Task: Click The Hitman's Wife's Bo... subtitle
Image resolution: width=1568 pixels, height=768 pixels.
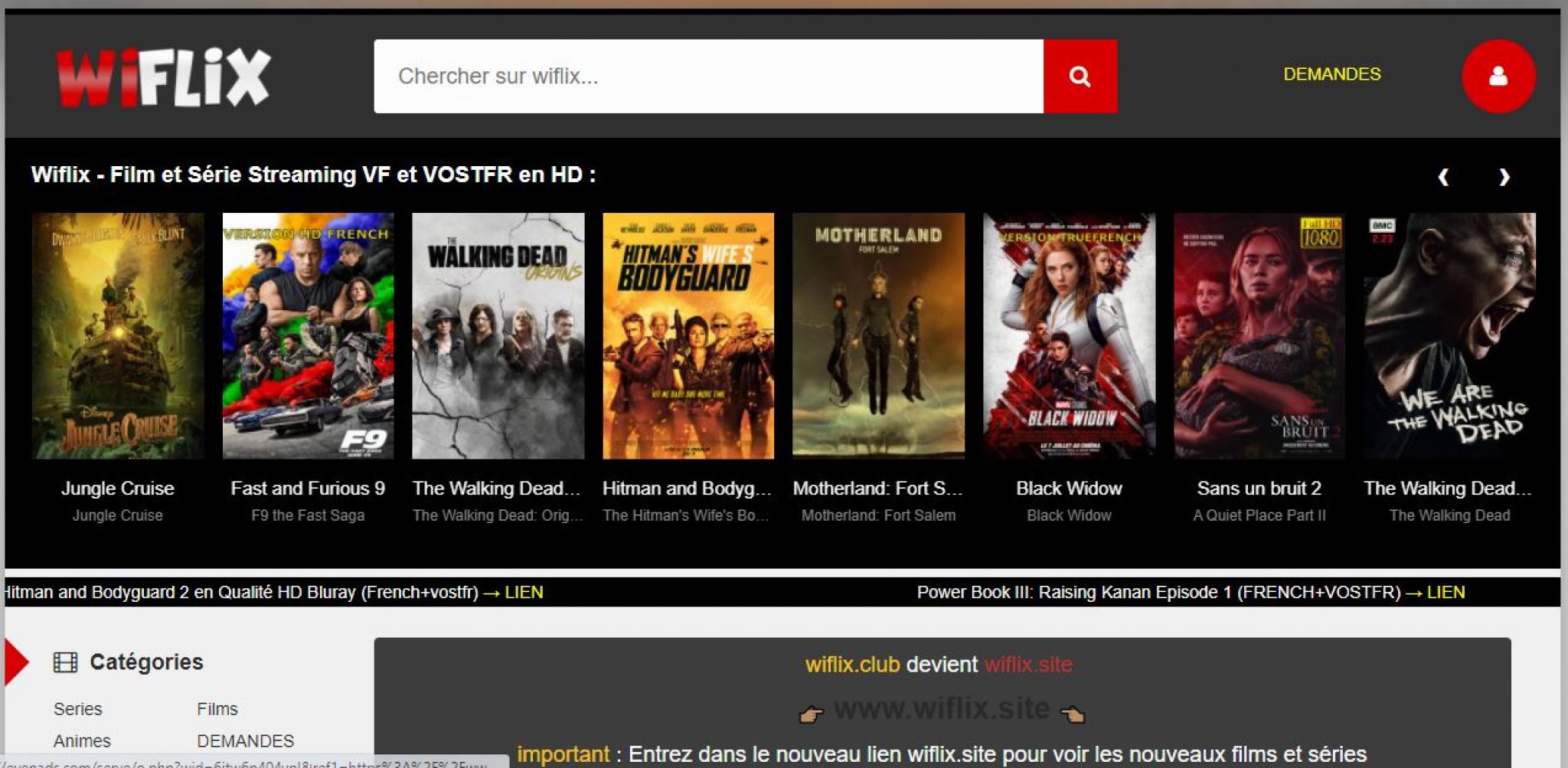Action: coord(686,516)
